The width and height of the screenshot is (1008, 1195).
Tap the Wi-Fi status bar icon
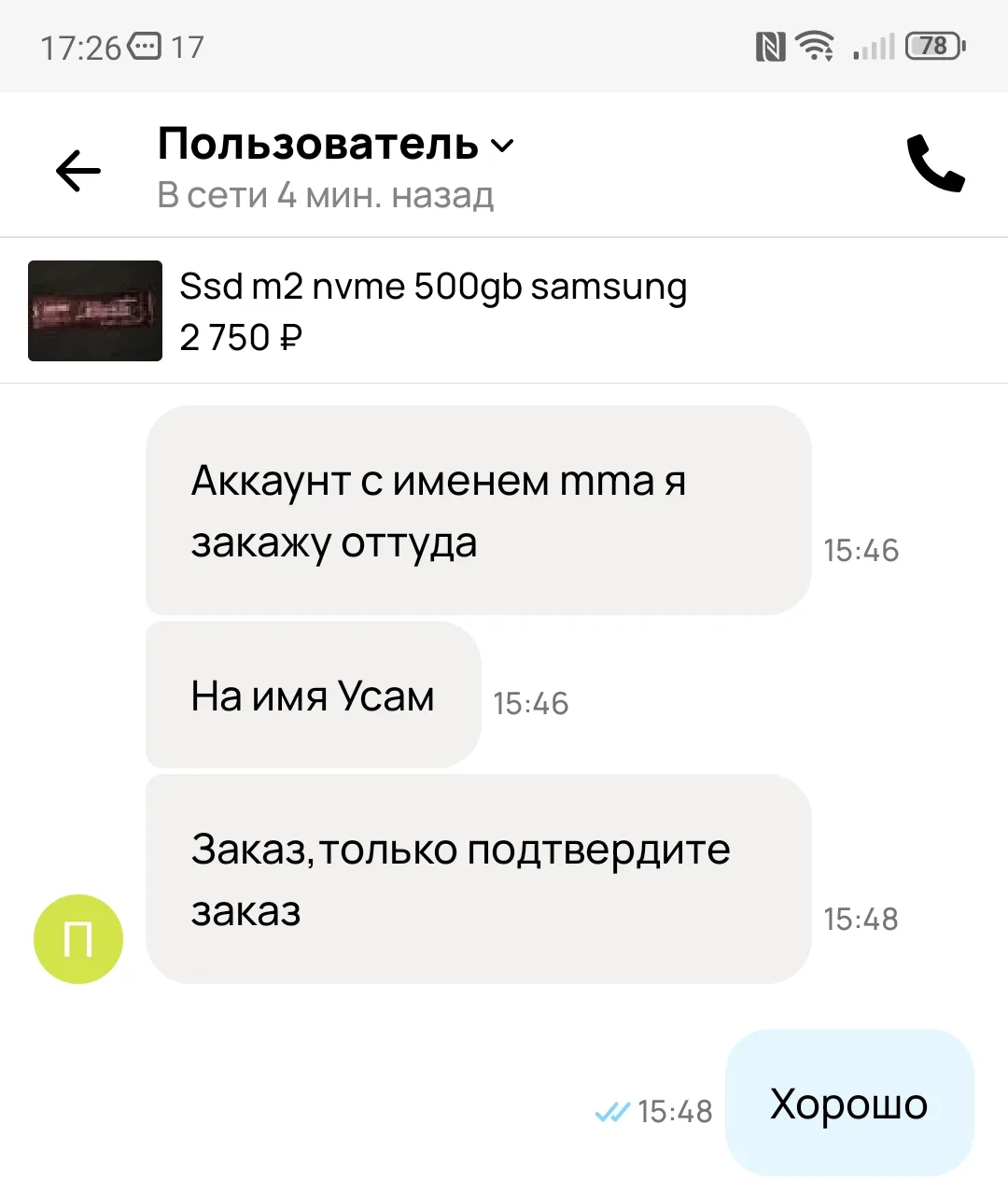click(815, 46)
